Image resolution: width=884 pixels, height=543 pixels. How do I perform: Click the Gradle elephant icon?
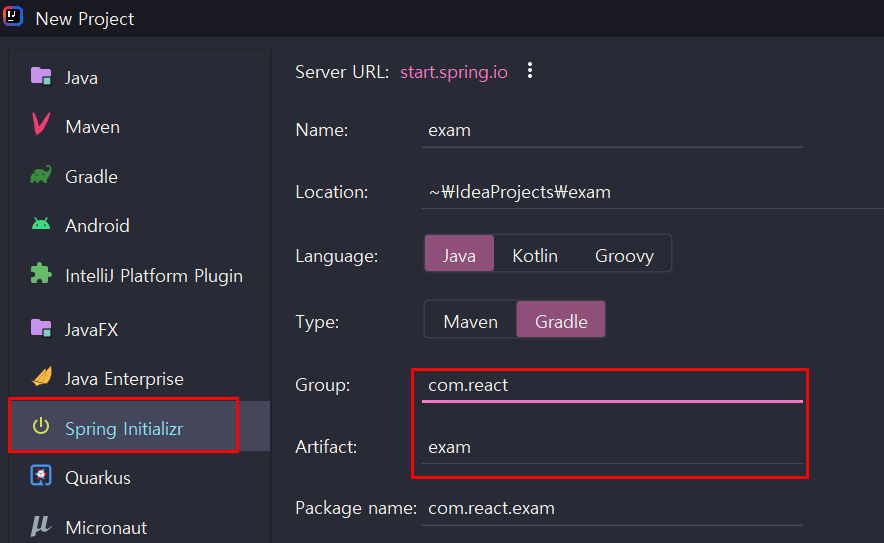pos(41,175)
